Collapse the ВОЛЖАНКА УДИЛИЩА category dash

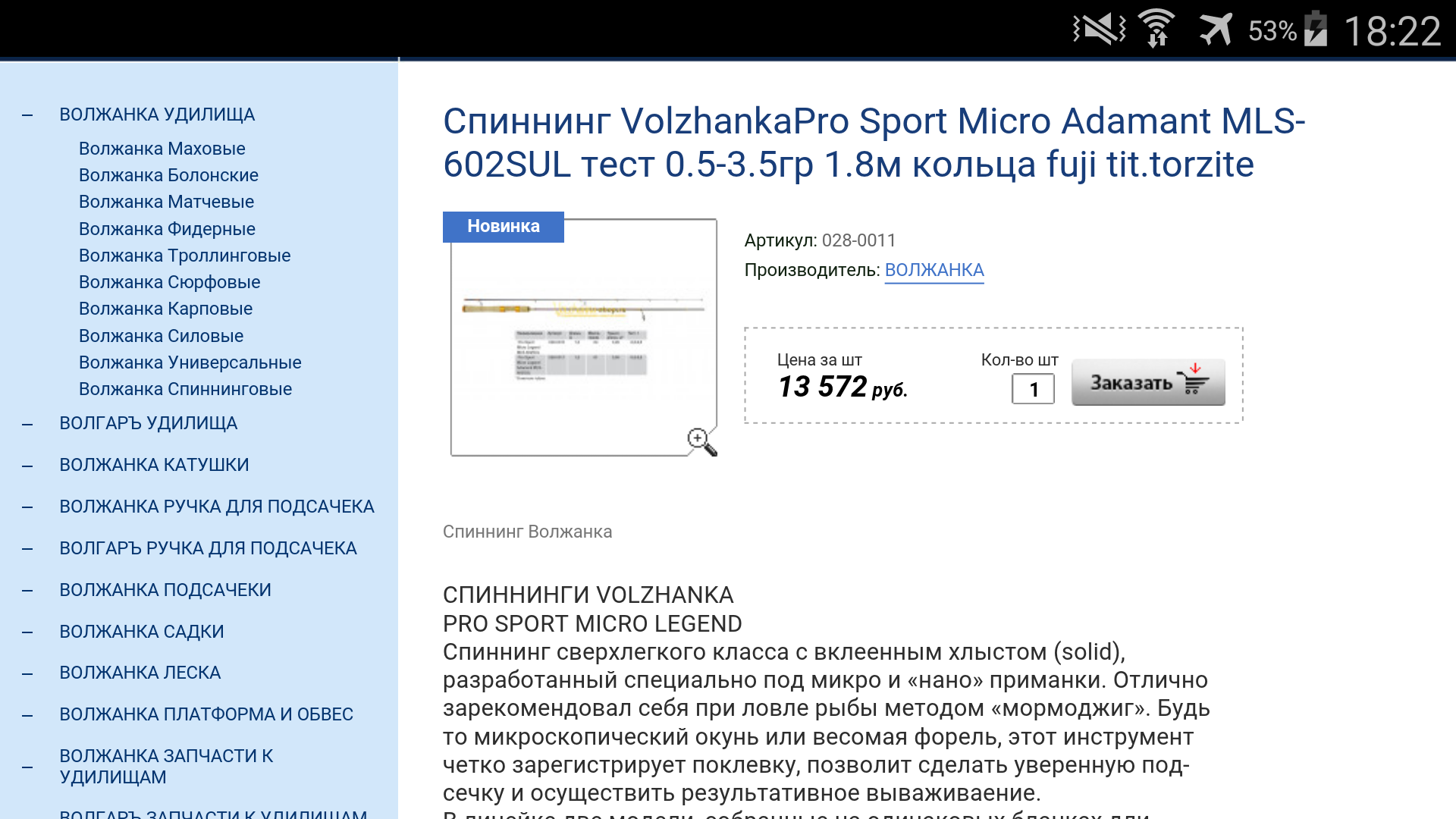click(x=28, y=115)
